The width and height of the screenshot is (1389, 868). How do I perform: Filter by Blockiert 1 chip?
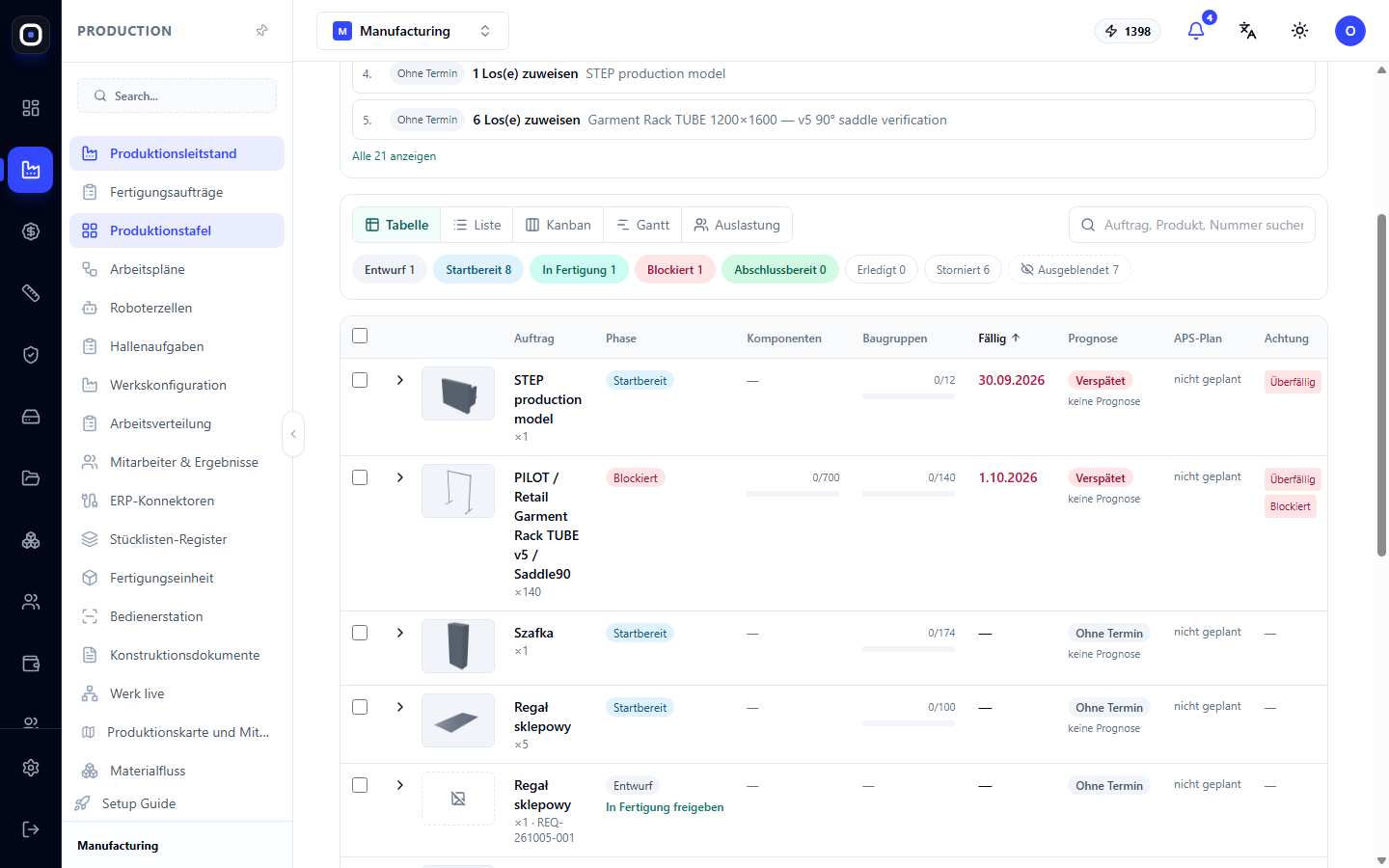click(x=675, y=270)
